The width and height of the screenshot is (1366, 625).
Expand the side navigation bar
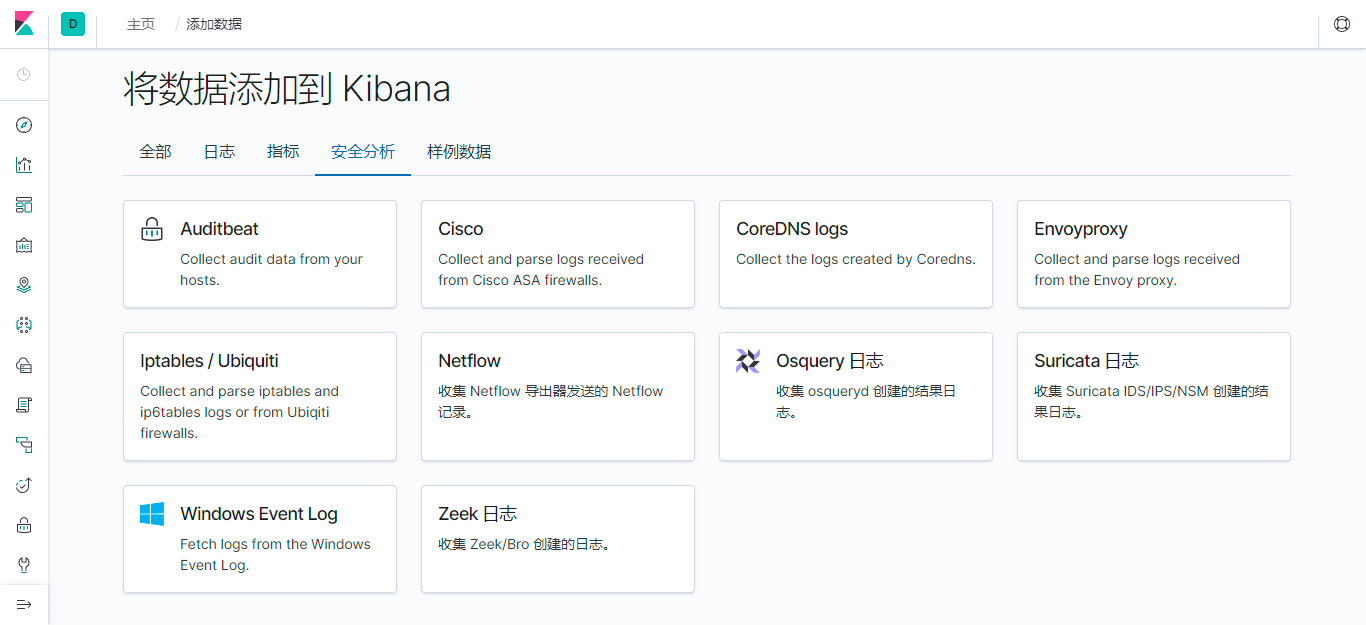(24, 604)
